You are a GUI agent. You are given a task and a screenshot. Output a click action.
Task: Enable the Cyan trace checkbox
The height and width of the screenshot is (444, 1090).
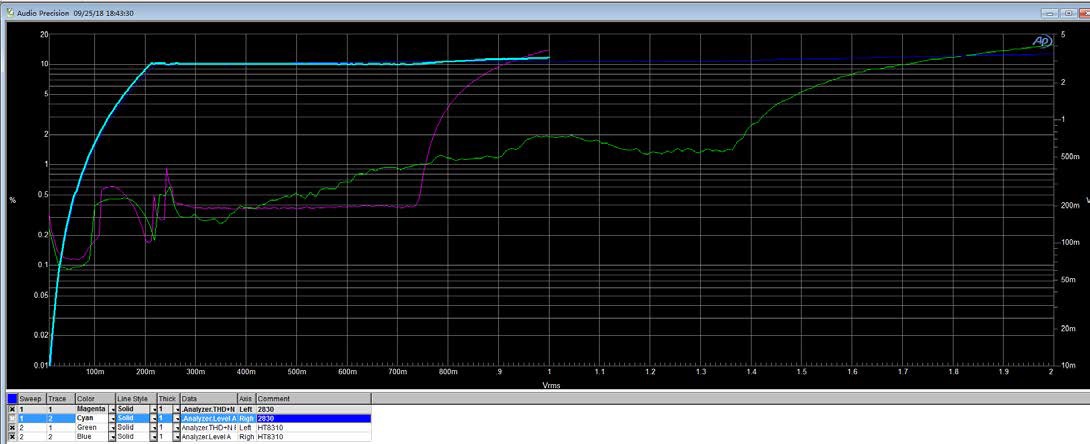coord(12,418)
